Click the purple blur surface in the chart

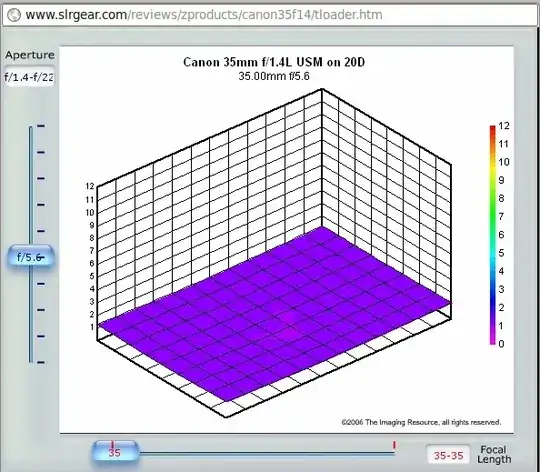click(x=275, y=313)
